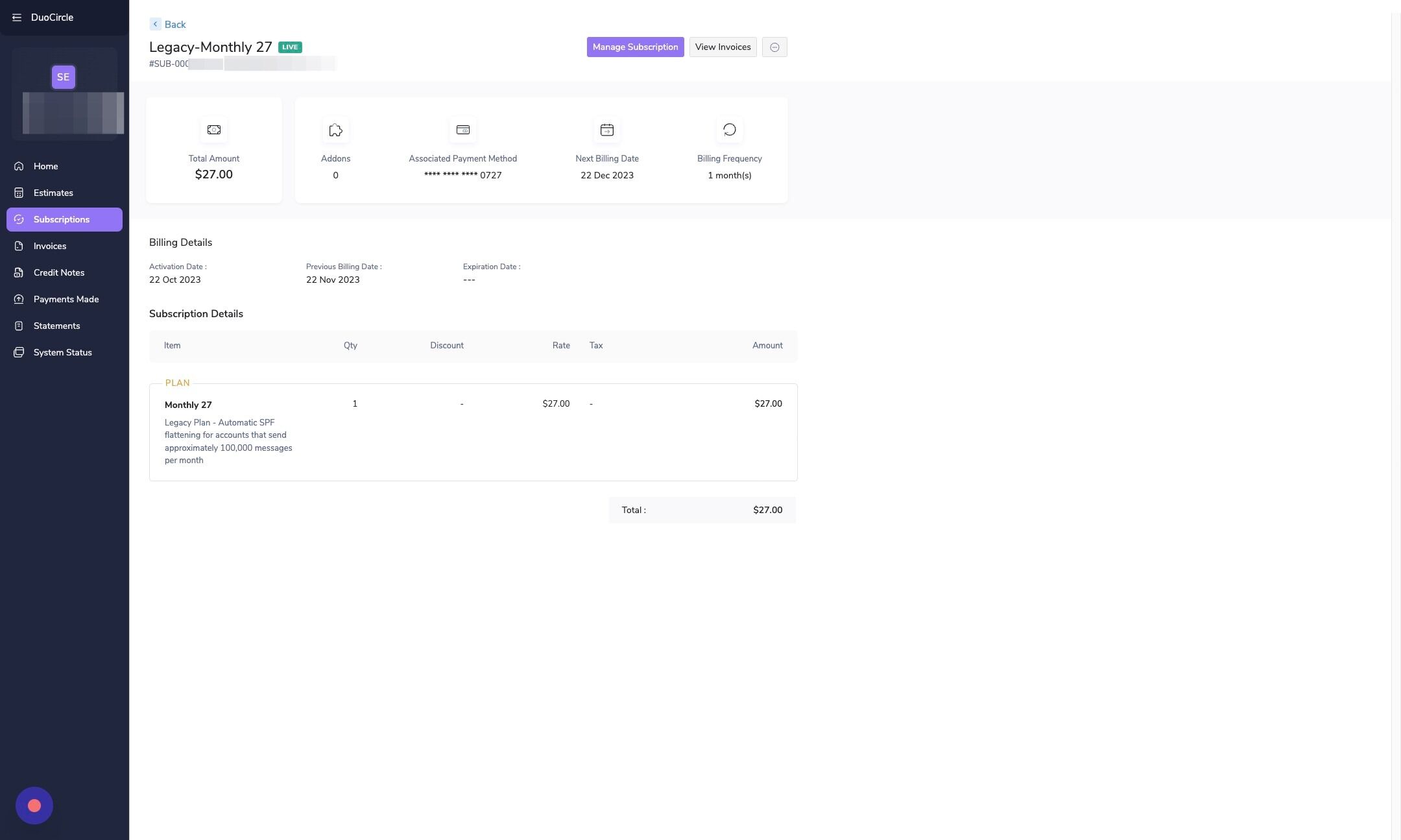The image size is (1401, 840).
Task: Click the Statements icon in the sidebar
Action: (x=19, y=326)
